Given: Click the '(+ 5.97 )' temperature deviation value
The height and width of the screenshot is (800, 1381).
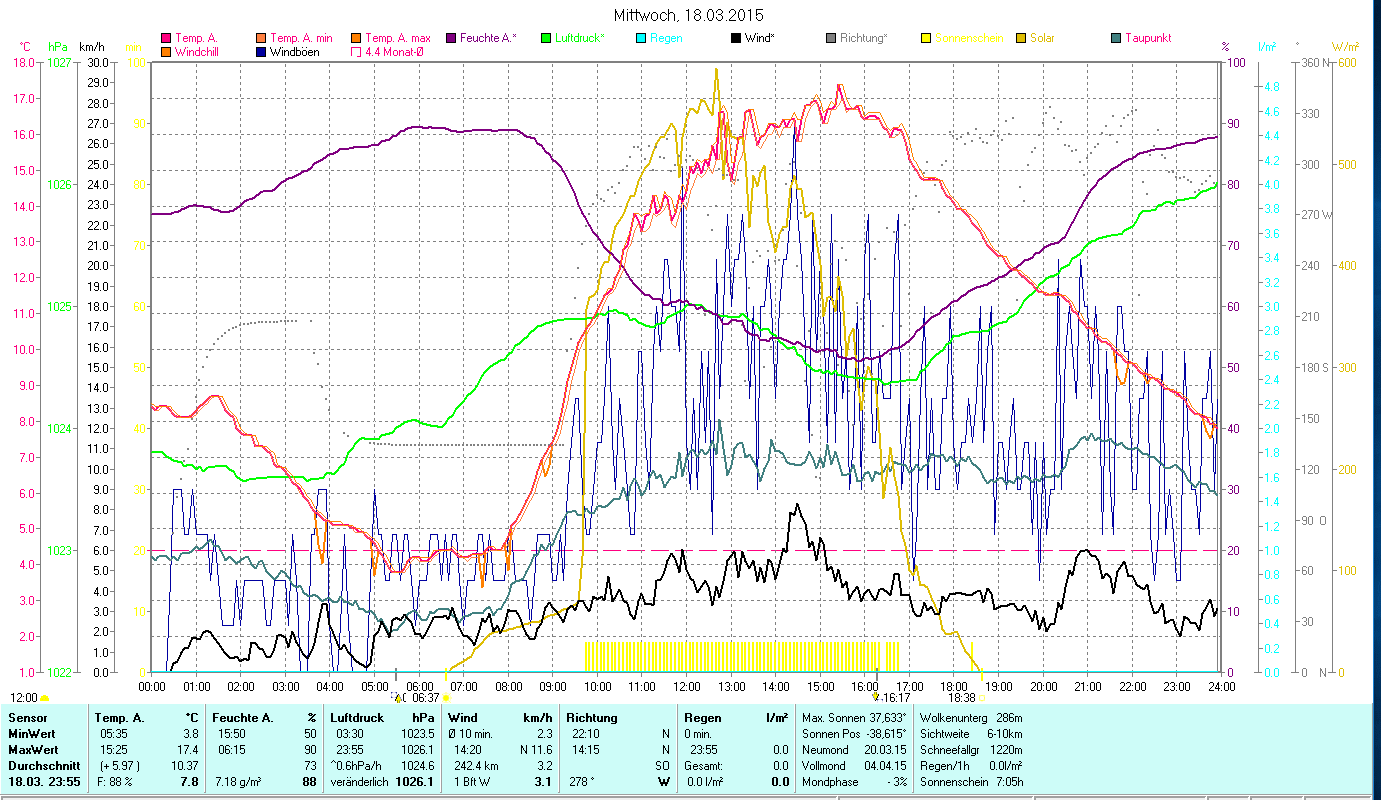Looking at the screenshot, I should click(x=118, y=766).
